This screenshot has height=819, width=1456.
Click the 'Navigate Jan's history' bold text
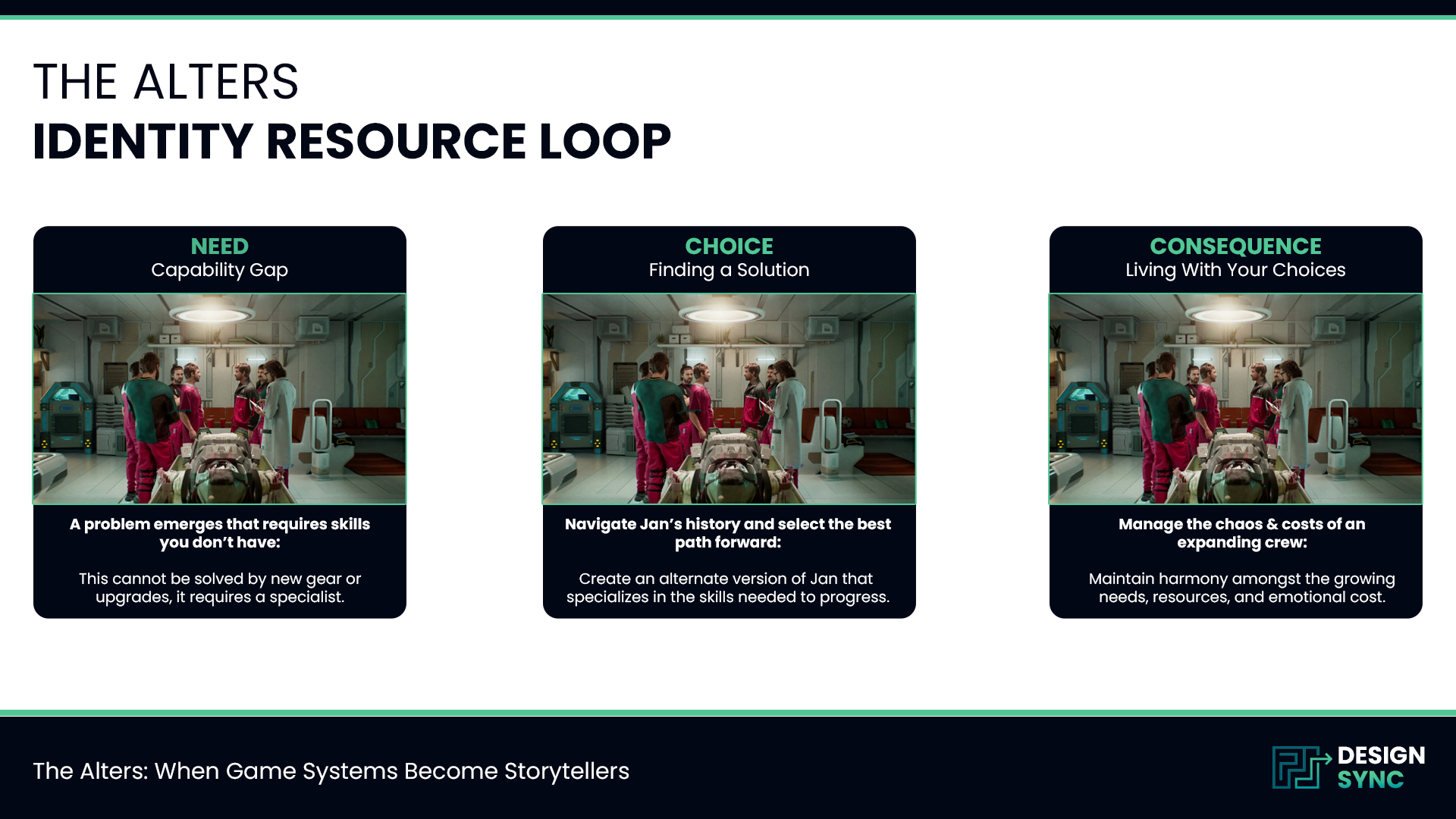[727, 533]
